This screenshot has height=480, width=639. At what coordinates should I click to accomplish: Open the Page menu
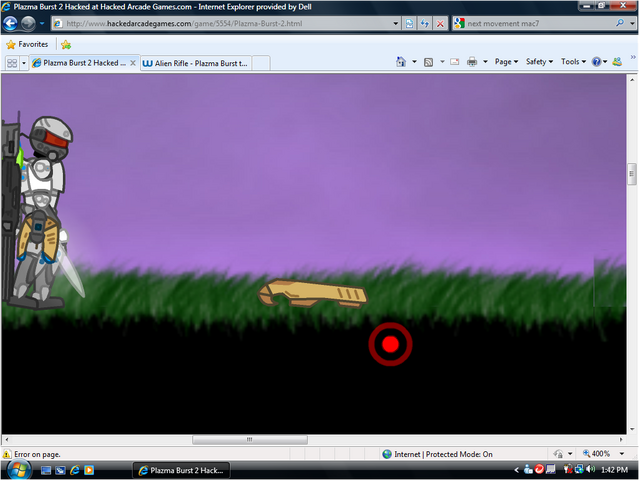point(507,62)
